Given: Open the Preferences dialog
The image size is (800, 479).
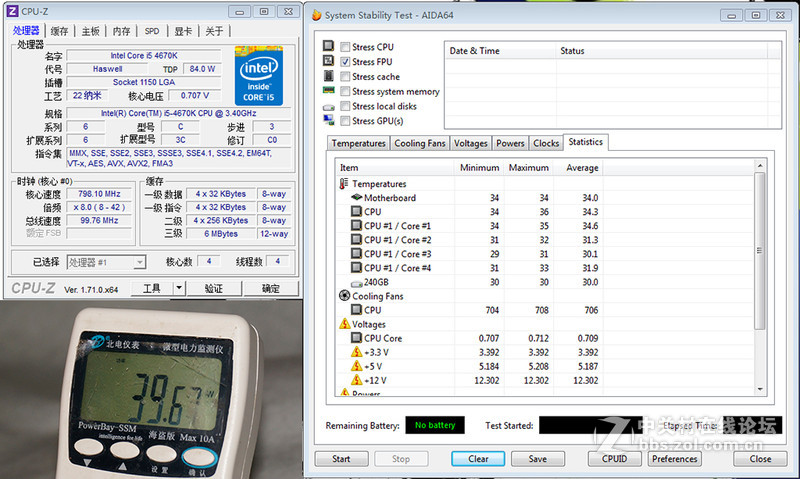Looking at the screenshot, I should (674, 459).
